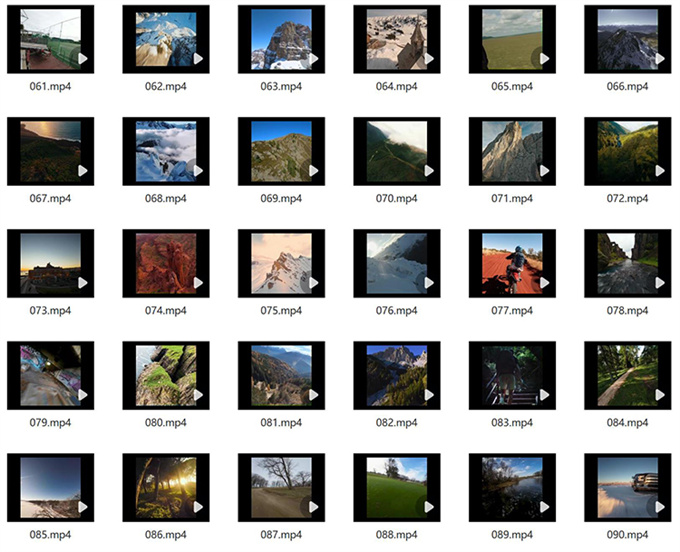Screen dimensions: 680x552
Task: Select the 075.mp4 file name label
Action: pos(281,310)
